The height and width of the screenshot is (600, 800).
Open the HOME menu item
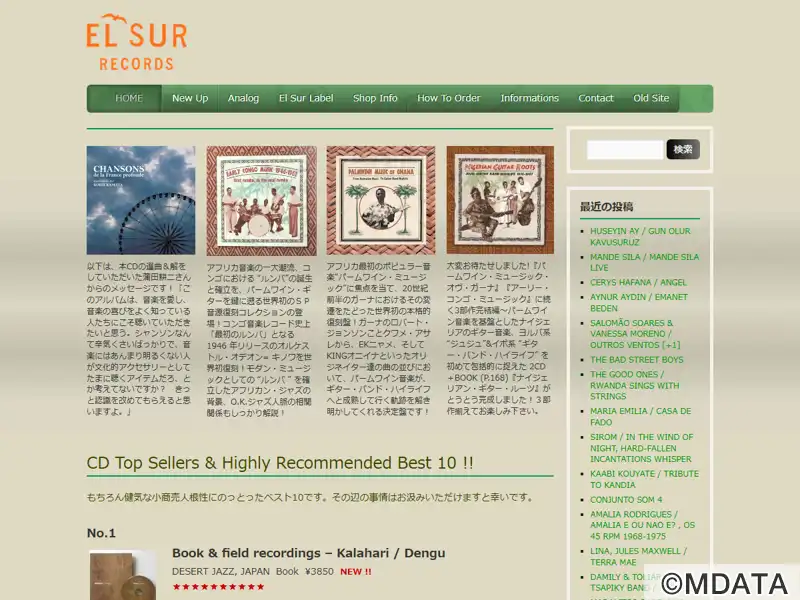pyautogui.click(x=129, y=98)
